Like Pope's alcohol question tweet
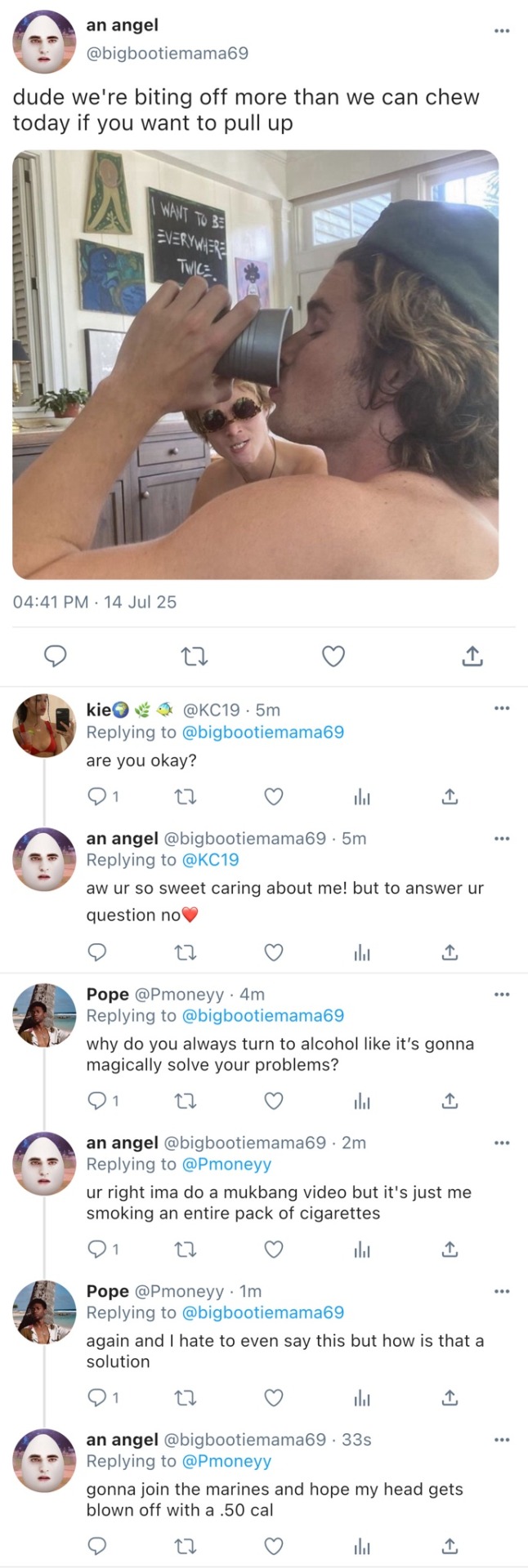 click(274, 1101)
